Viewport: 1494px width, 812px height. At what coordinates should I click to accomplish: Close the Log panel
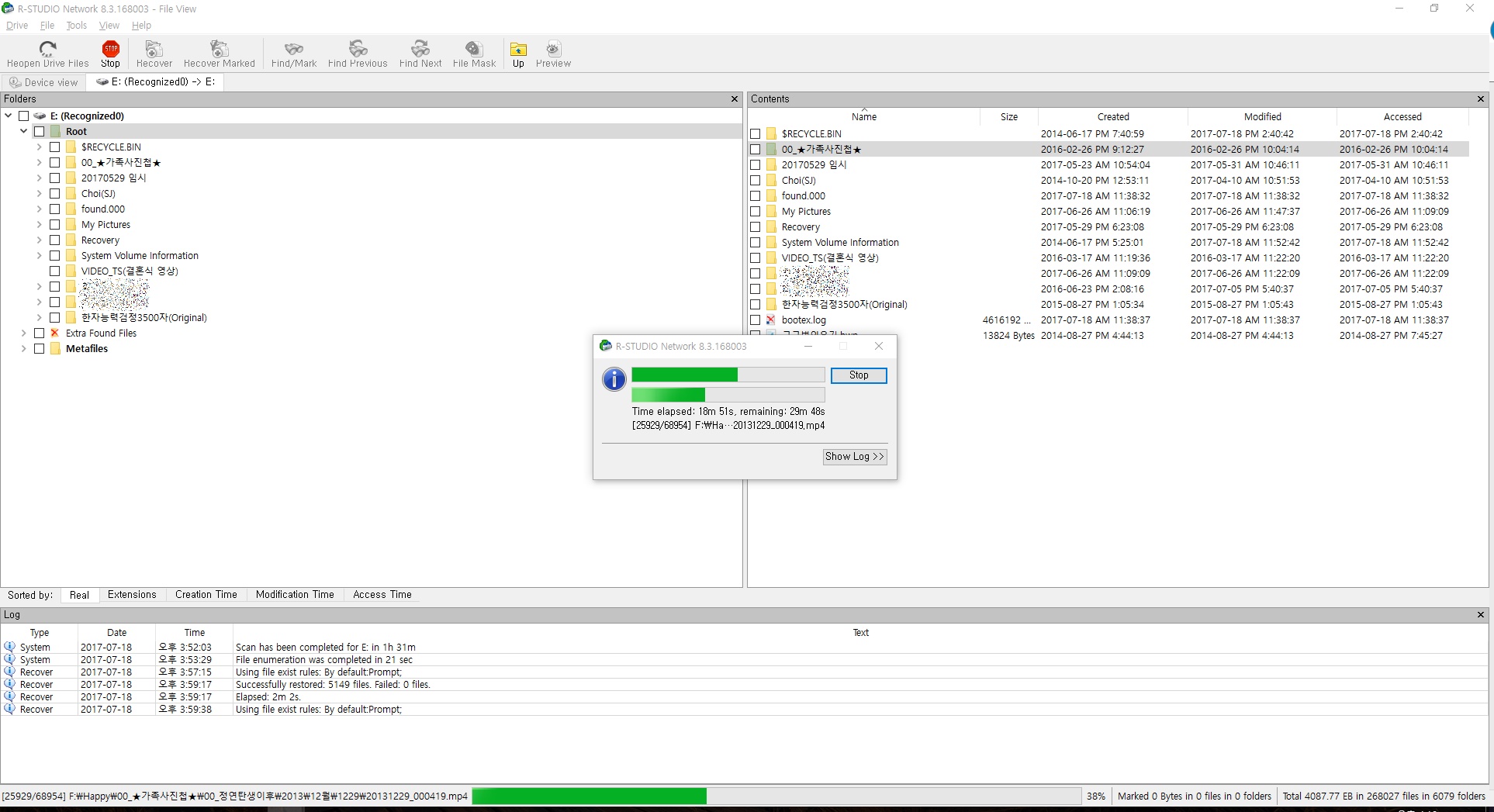[x=1480, y=615]
